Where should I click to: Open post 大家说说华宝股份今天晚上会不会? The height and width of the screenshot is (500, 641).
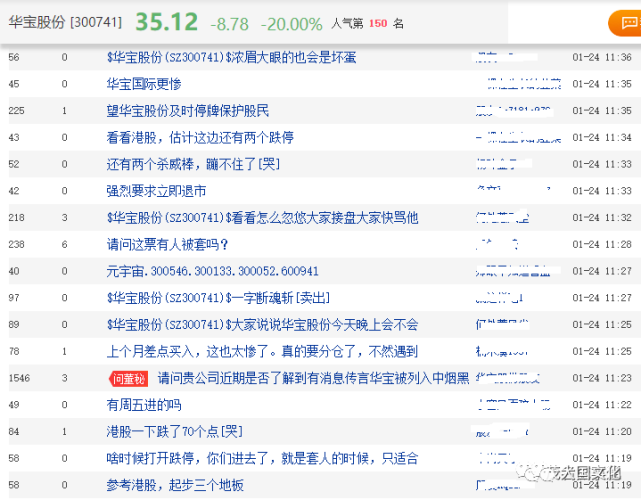pos(262,325)
